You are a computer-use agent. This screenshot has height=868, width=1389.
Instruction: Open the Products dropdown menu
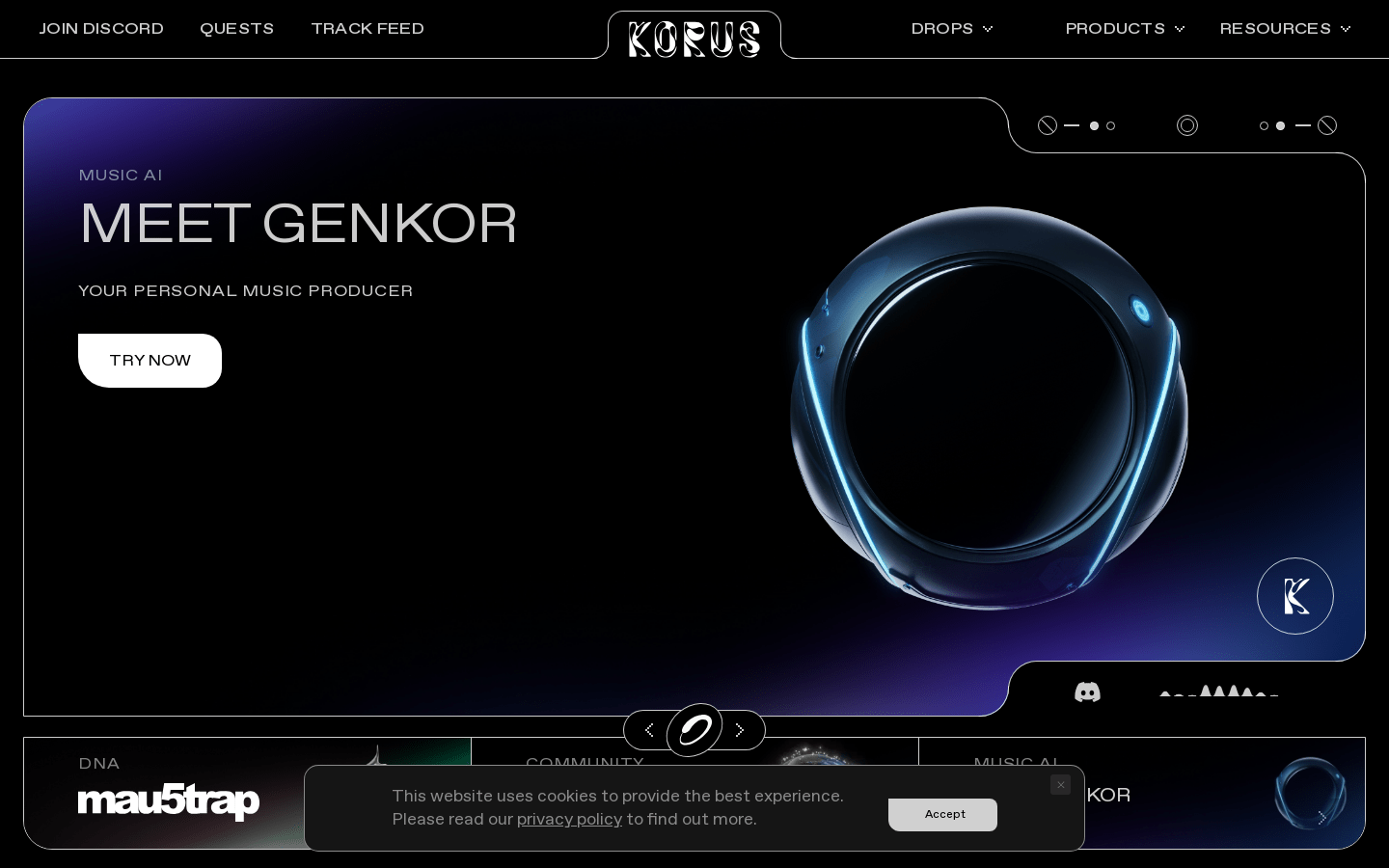point(1124,29)
